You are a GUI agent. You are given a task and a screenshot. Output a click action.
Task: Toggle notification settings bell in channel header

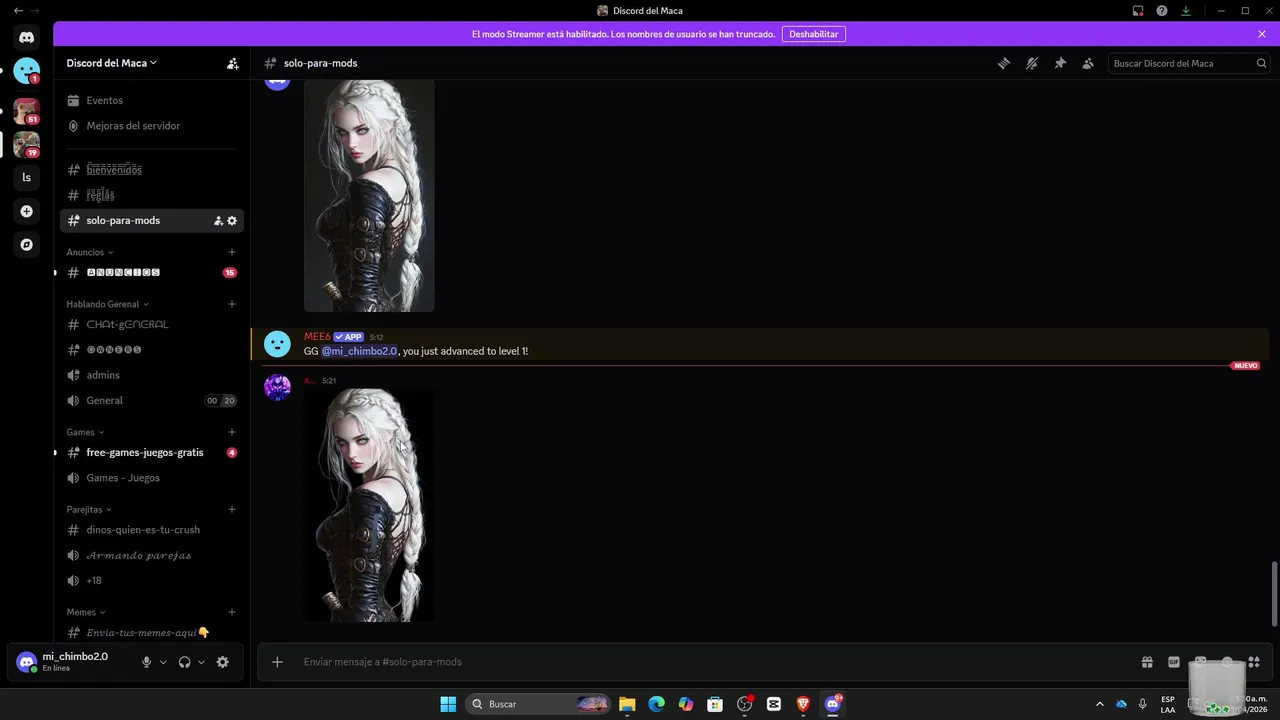[1032, 63]
